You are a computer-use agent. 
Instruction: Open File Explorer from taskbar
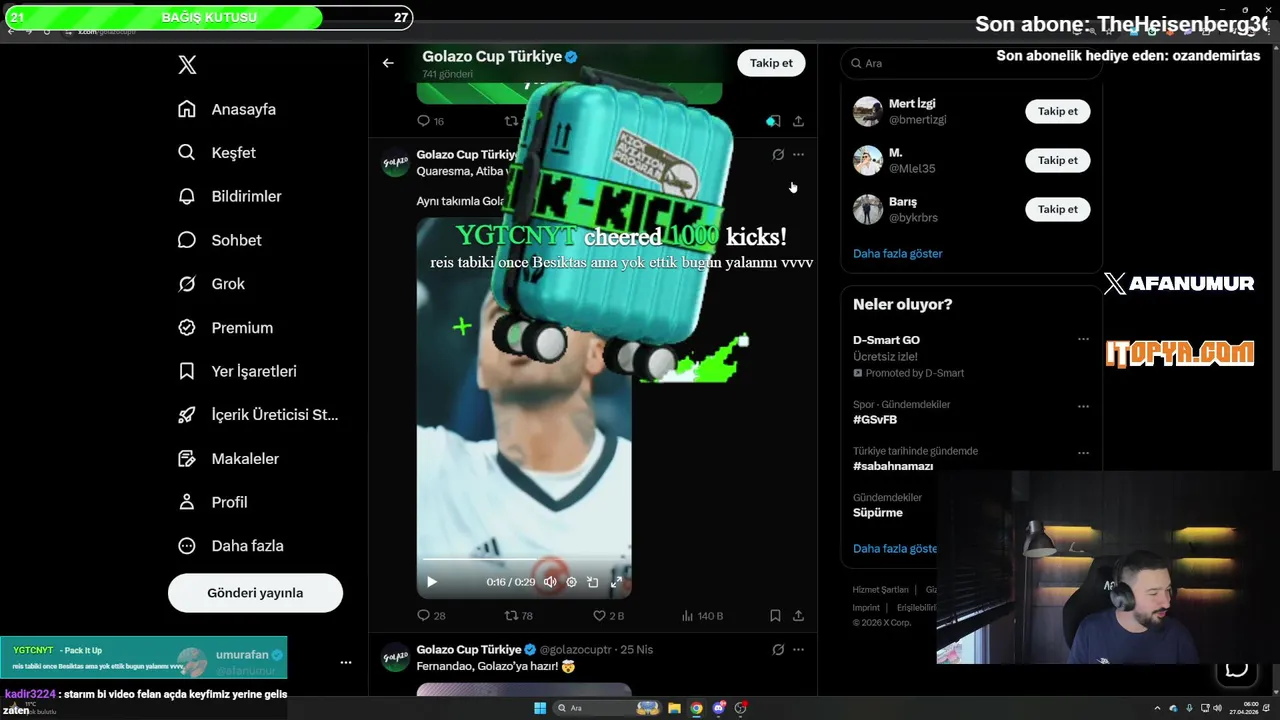pos(674,708)
